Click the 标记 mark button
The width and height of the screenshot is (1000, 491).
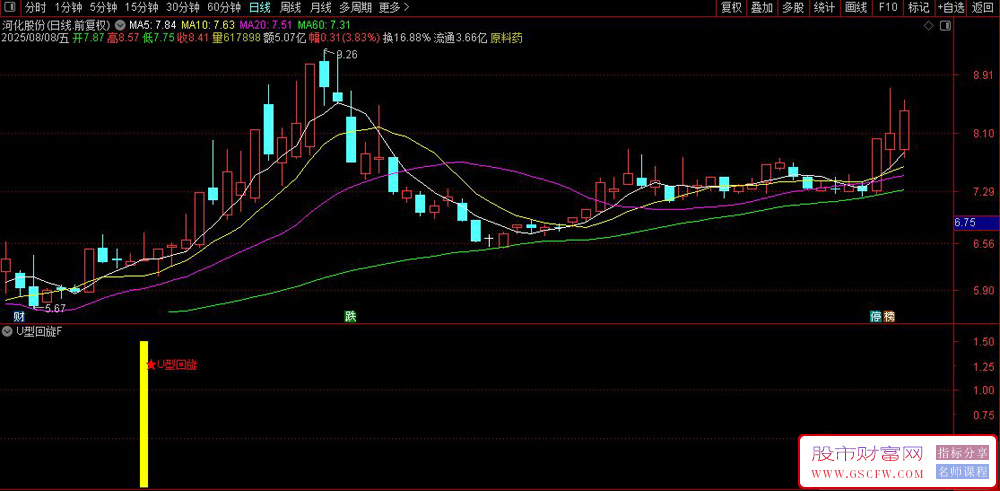pyautogui.click(x=918, y=8)
